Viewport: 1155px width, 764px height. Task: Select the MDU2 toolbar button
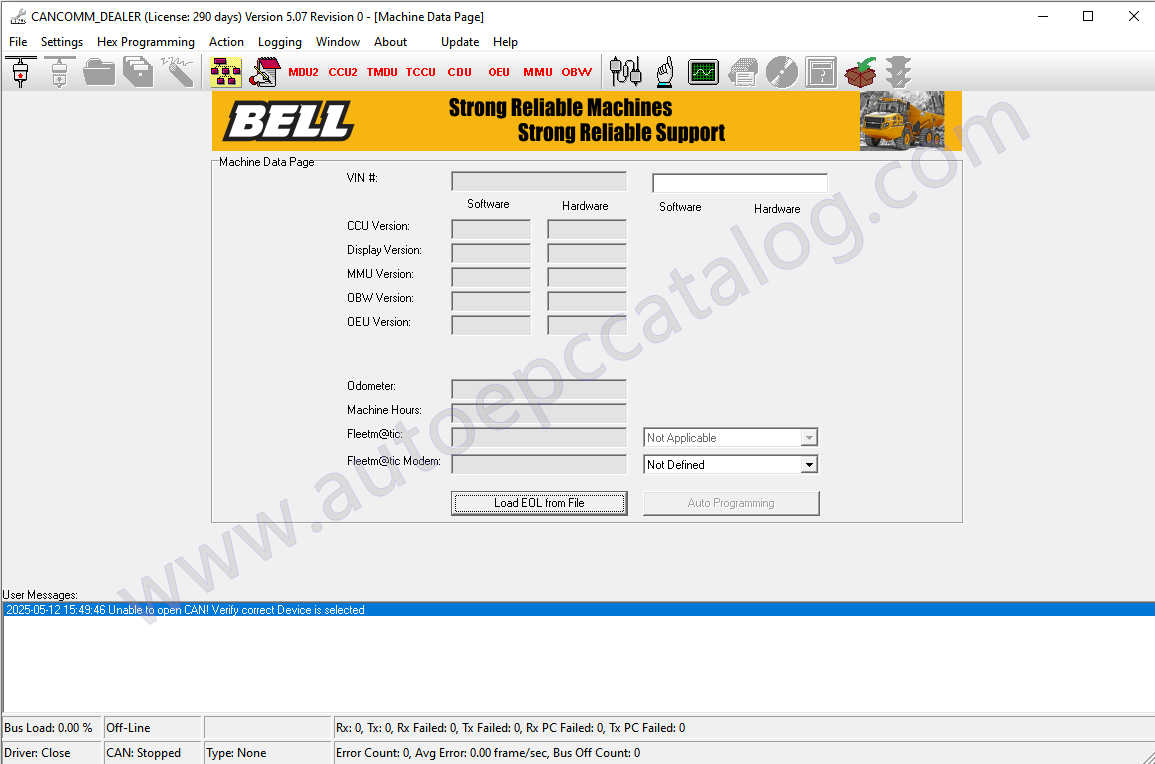[x=303, y=72]
